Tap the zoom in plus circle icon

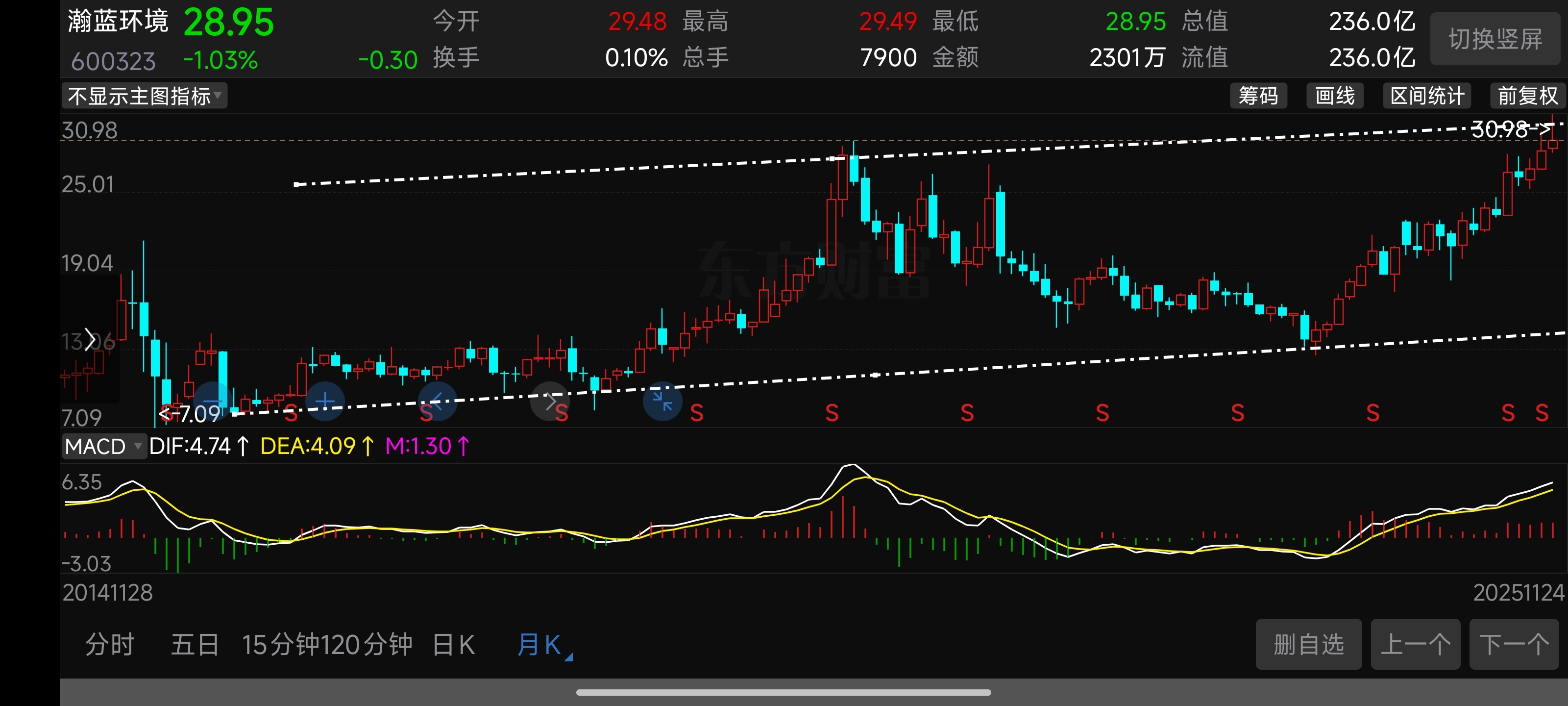(325, 402)
